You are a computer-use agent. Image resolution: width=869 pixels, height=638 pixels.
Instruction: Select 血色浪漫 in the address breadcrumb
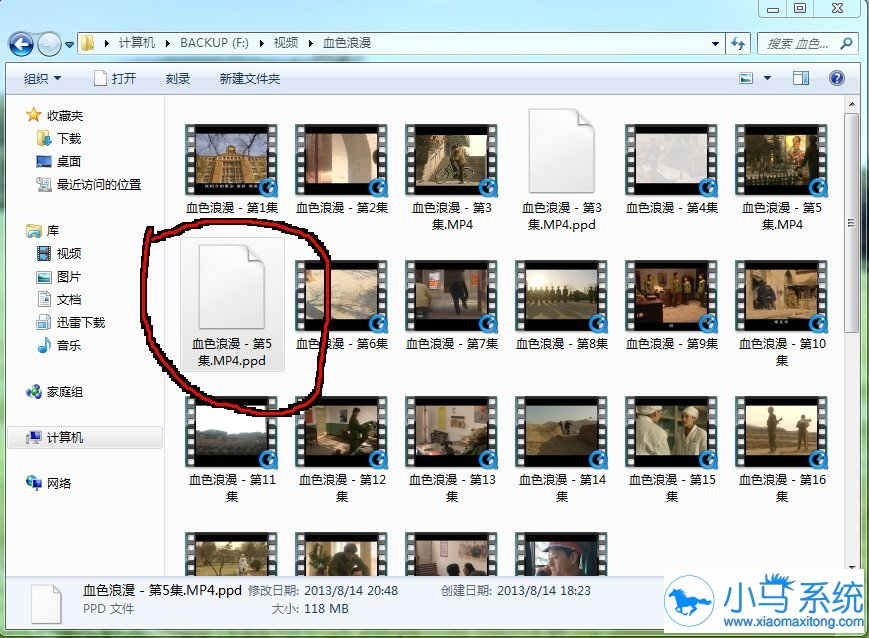click(347, 43)
